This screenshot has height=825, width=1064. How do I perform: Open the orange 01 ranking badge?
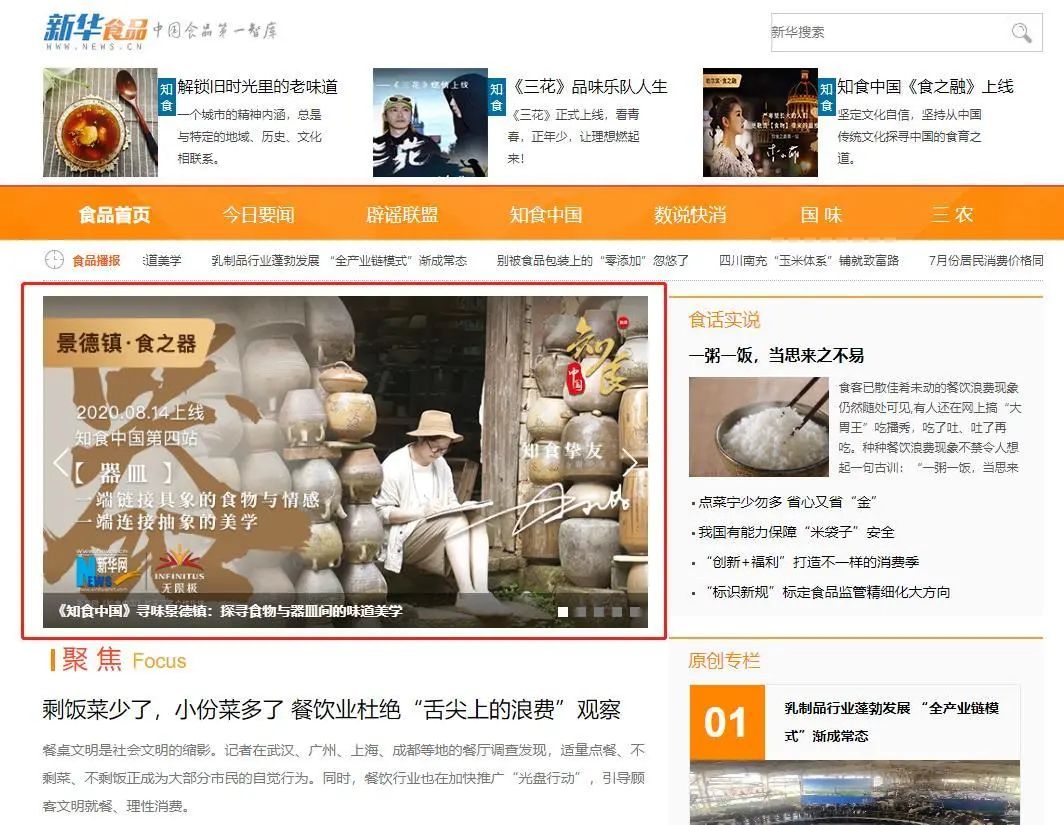tap(726, 722)
